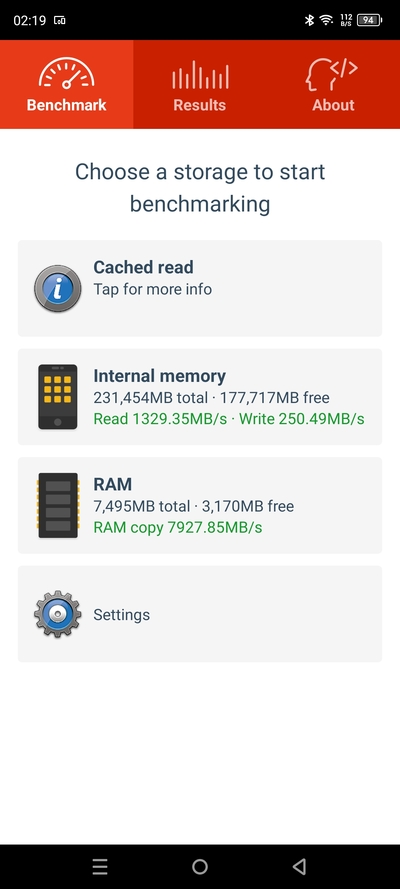Open the Settings gear icon
This screenshot has width=400, height=889.
coord(57,614)
